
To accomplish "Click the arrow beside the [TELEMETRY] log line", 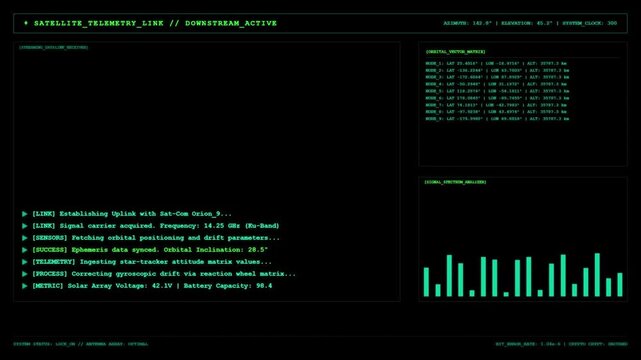I will point(25,262).
